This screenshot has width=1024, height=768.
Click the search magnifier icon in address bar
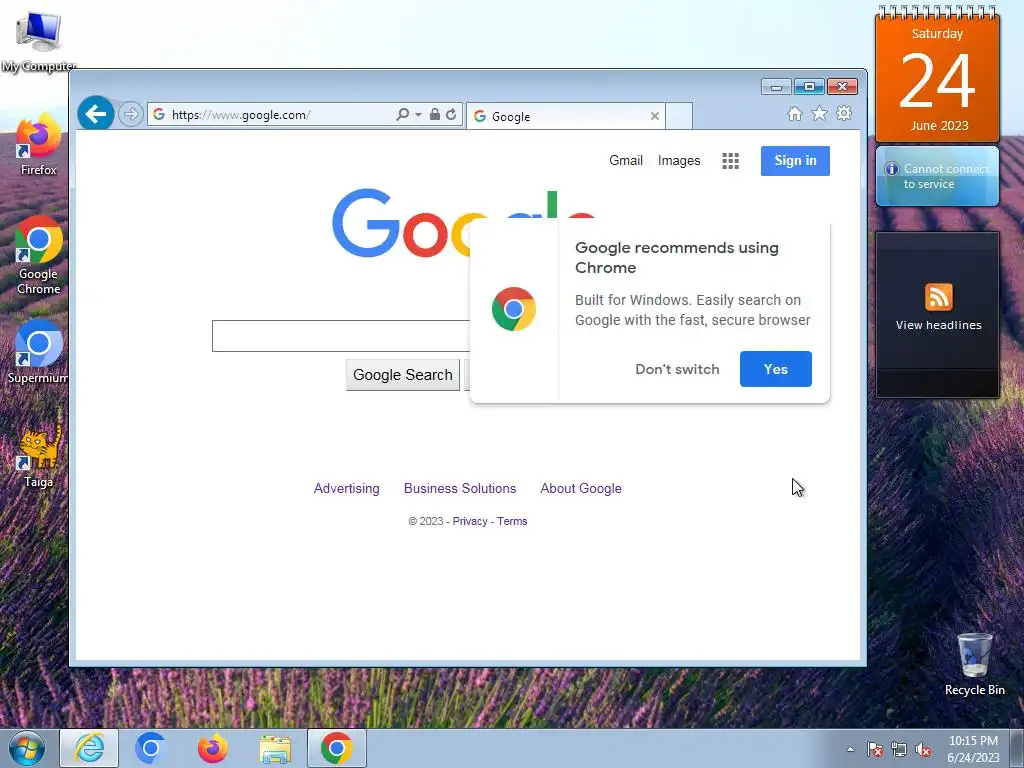point(402,114)
